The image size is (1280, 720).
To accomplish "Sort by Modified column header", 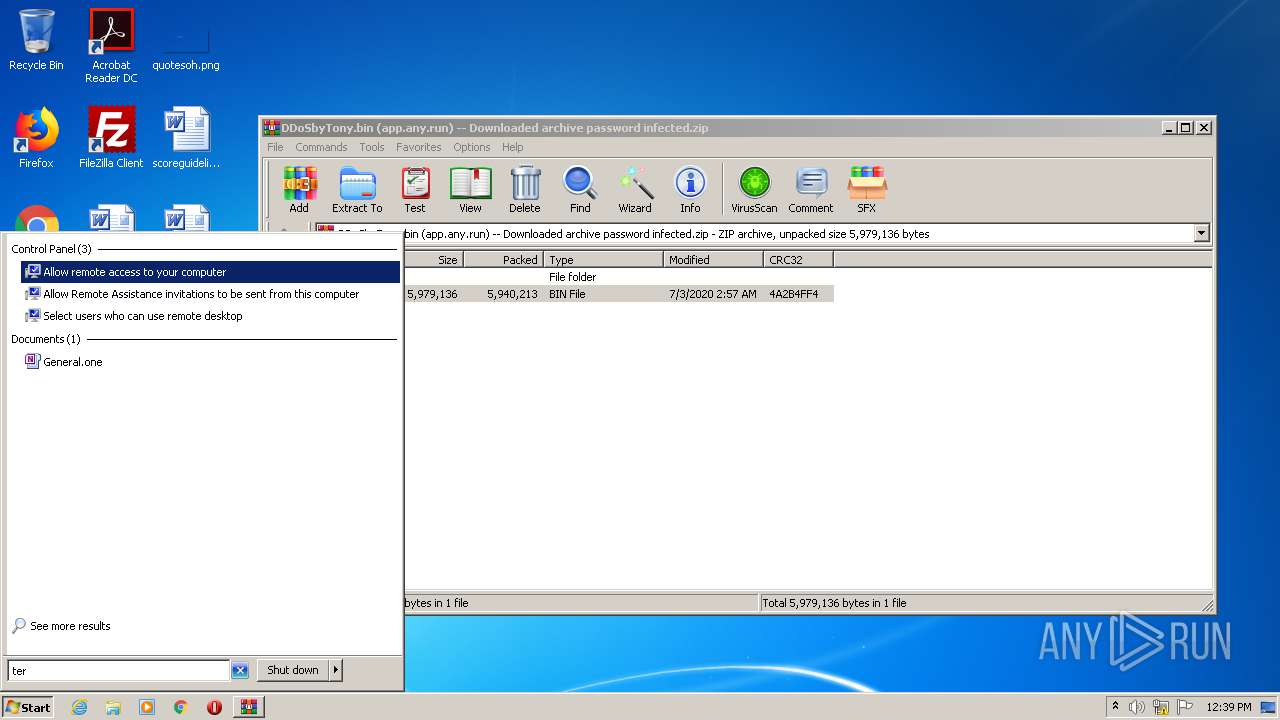I will point(713,260).
